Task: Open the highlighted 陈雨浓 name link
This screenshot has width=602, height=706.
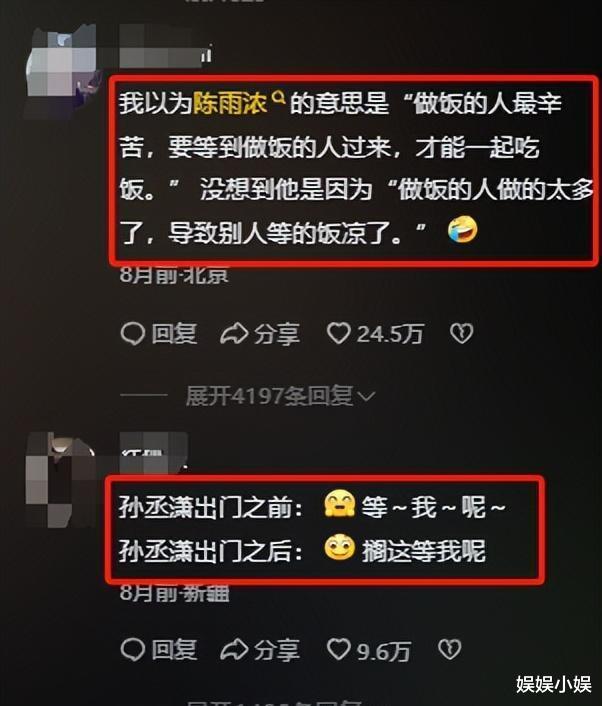Action: pos(231,103)
